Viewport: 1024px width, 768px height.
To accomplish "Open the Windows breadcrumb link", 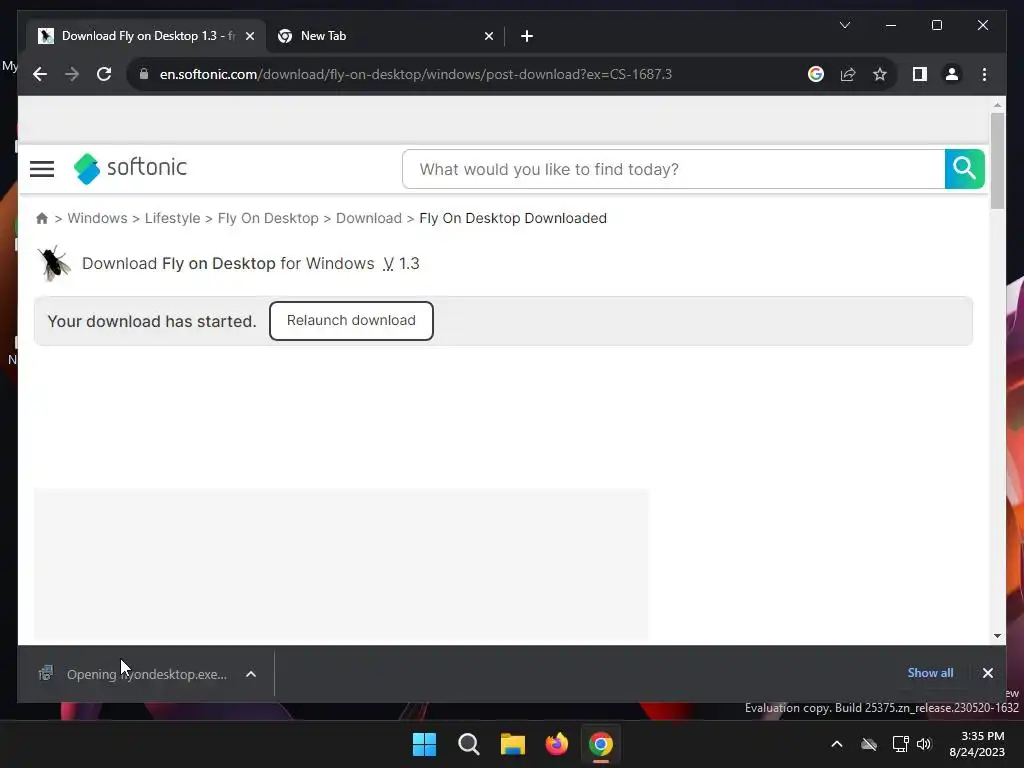I will [x=97, y=218].
